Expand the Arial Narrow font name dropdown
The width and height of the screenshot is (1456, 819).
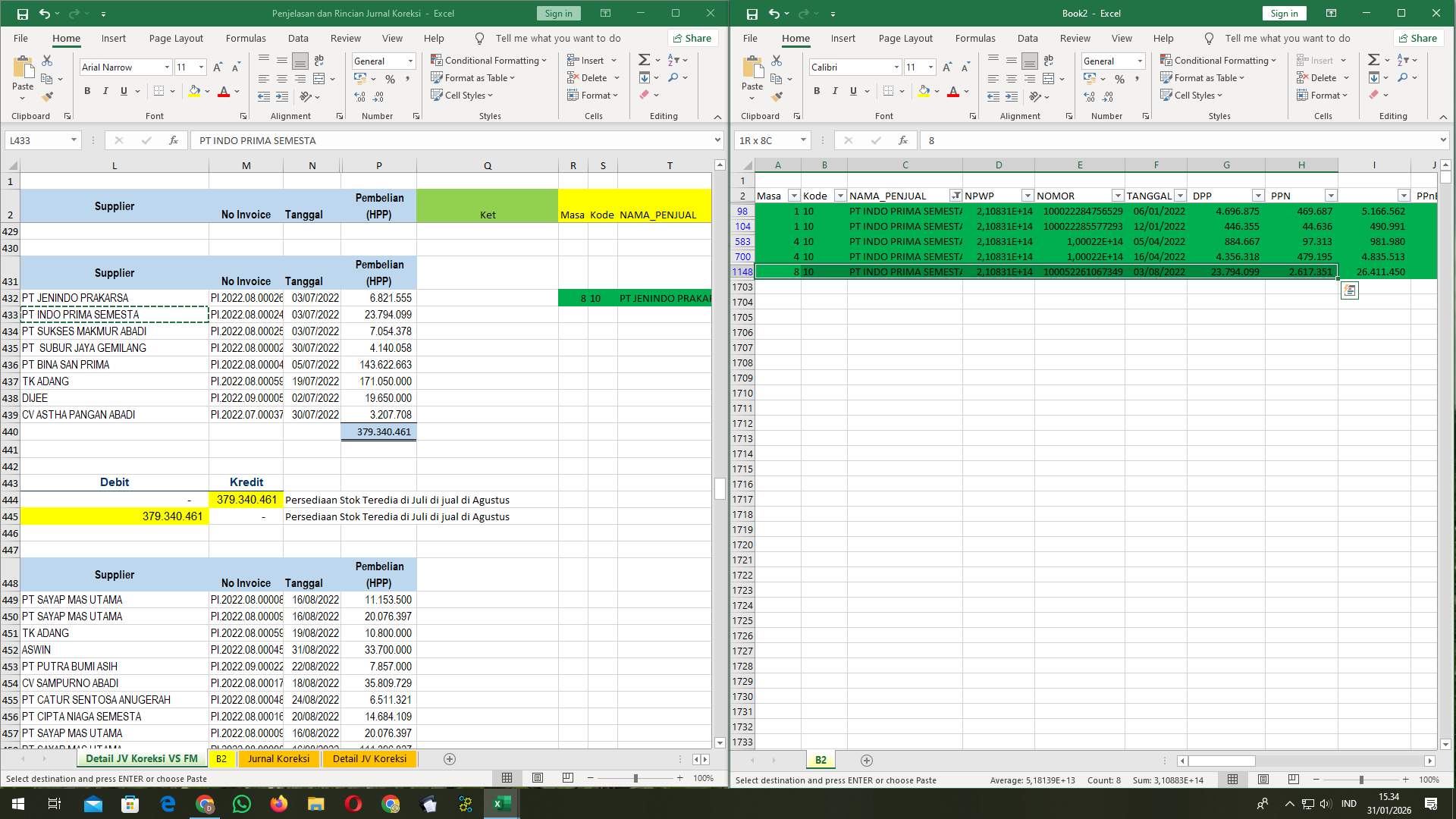168,67
